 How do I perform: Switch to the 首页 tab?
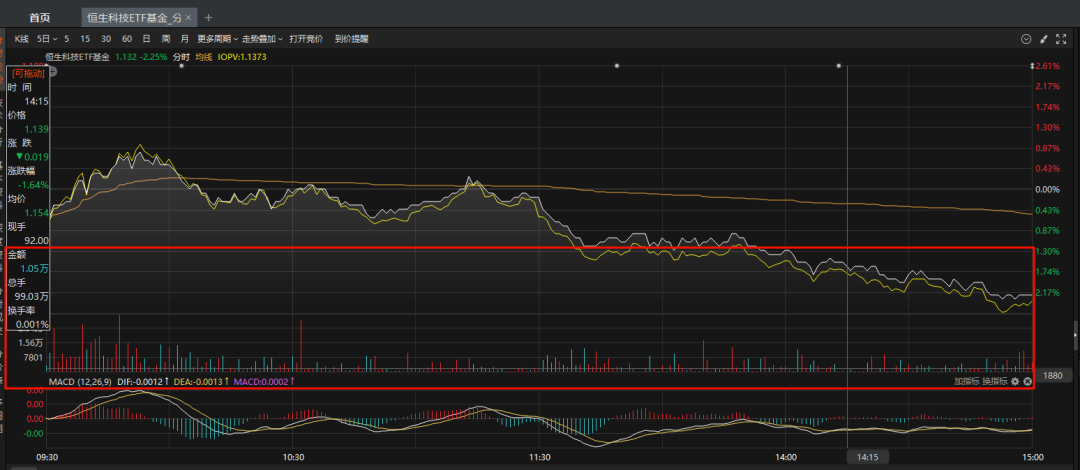pyautogui.click(x=40, y=17)
